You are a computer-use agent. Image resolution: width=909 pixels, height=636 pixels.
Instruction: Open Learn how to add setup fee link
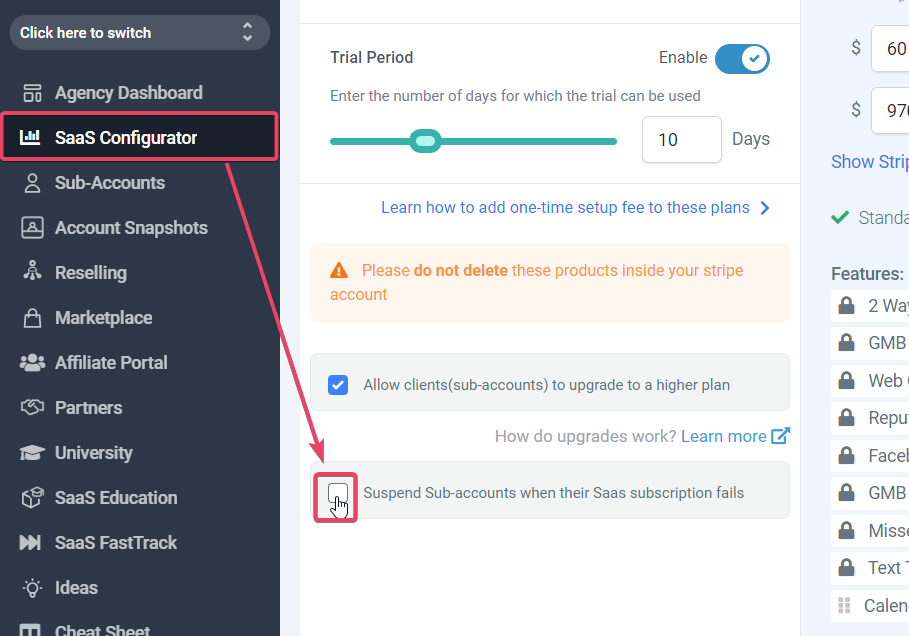565,208
